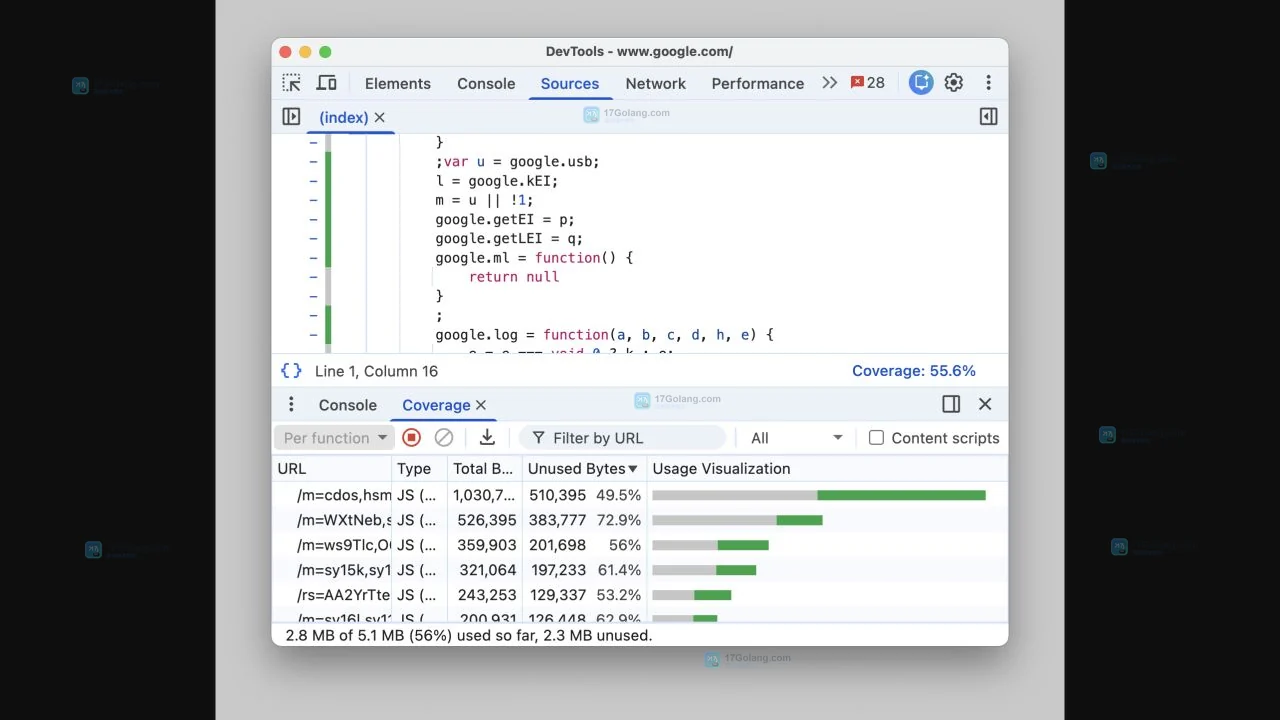Select the /m=ws9Tlc coverage row

pos(640,545)
